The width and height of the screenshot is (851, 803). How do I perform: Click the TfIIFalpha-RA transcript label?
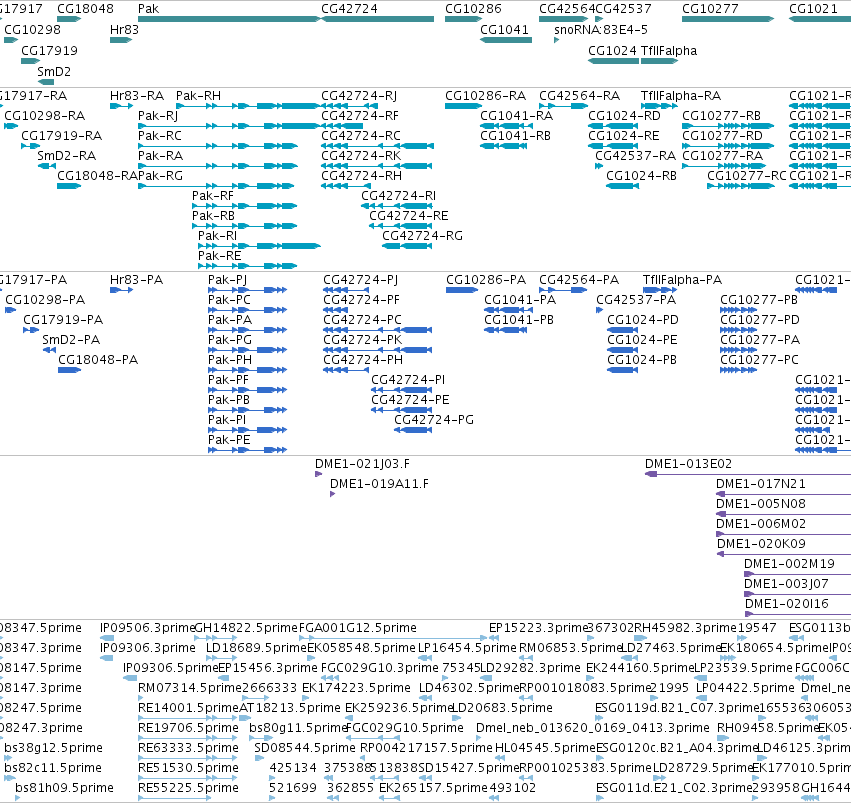[x=681, y=96]
